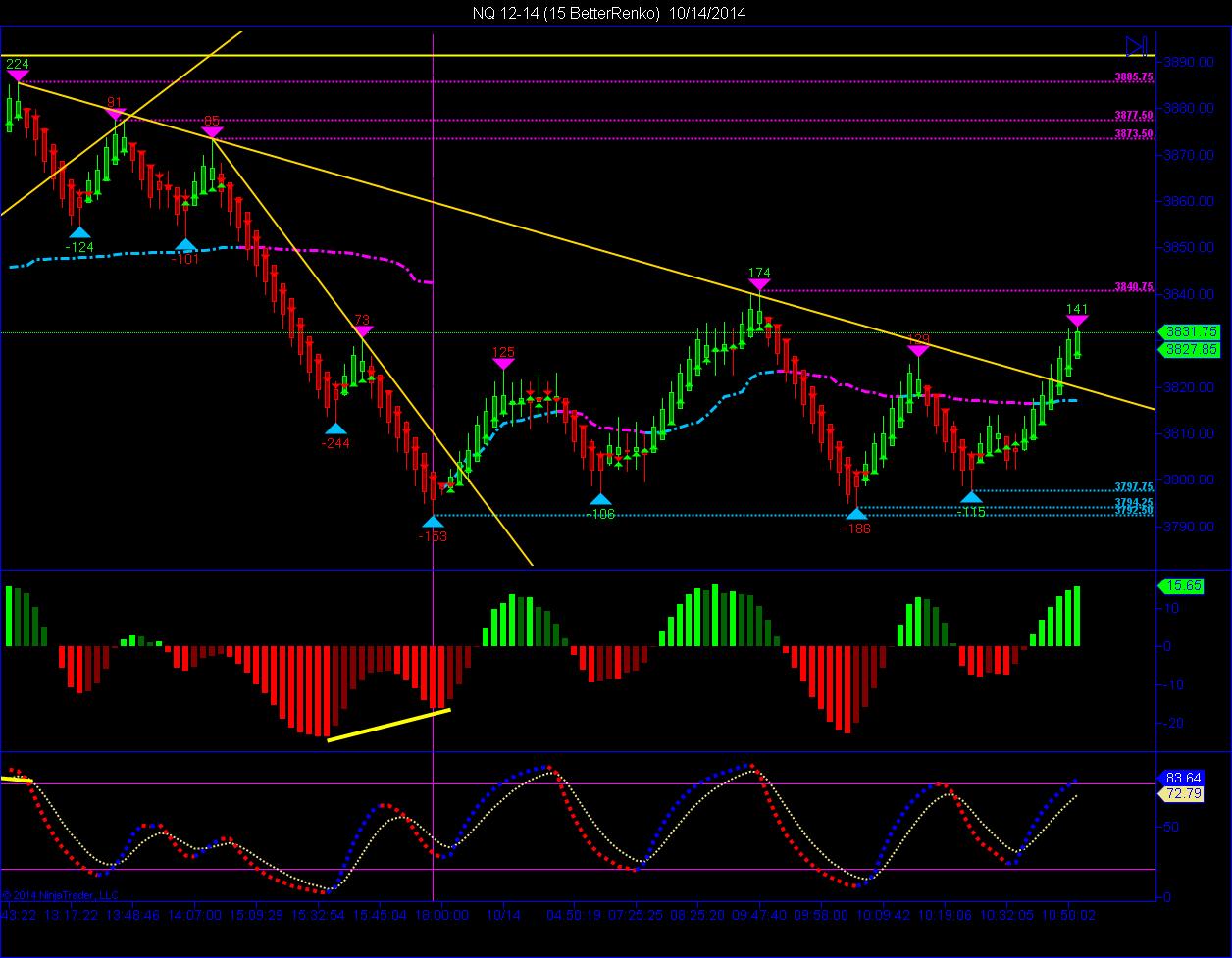Select the magenta swing-high triangle labeled 125
1232x958 pixels.
503,364
